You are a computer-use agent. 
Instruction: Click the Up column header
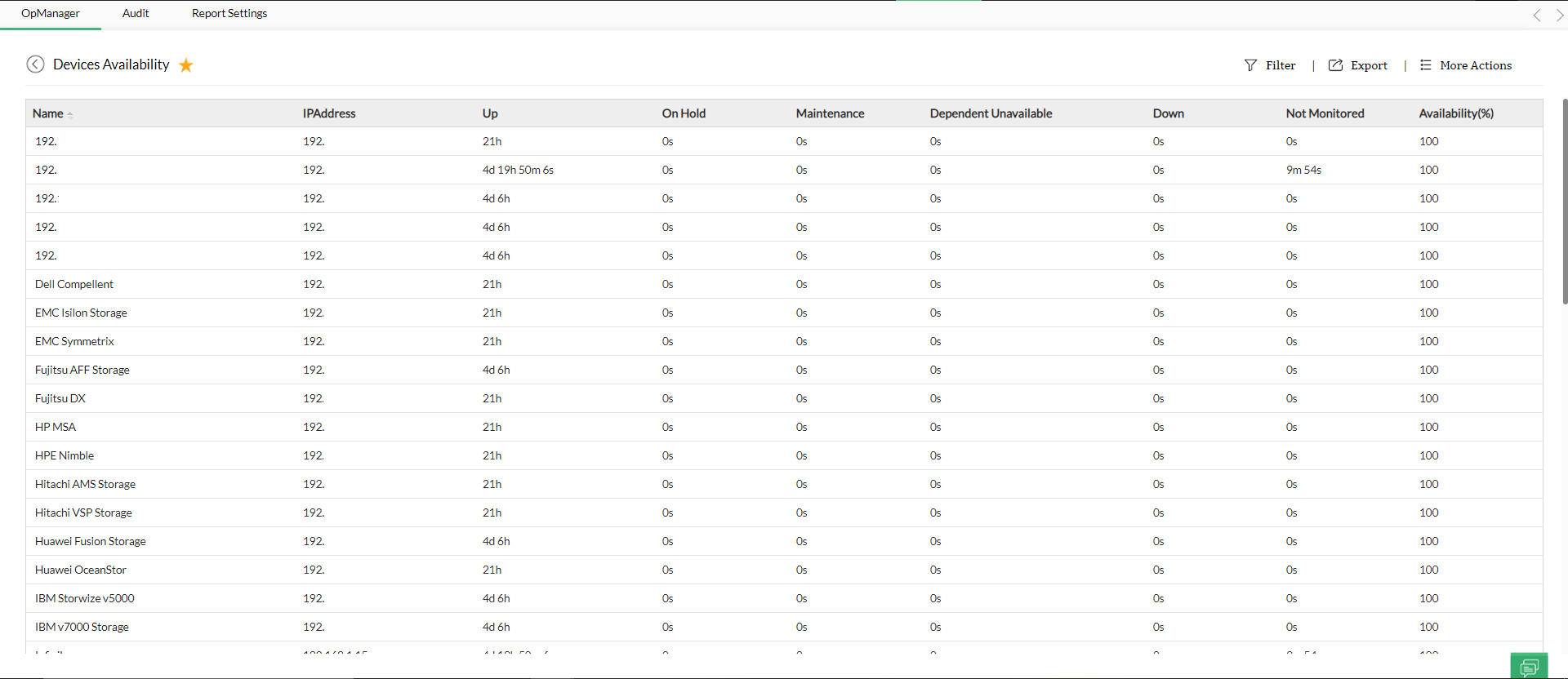[x=490, y=113]
